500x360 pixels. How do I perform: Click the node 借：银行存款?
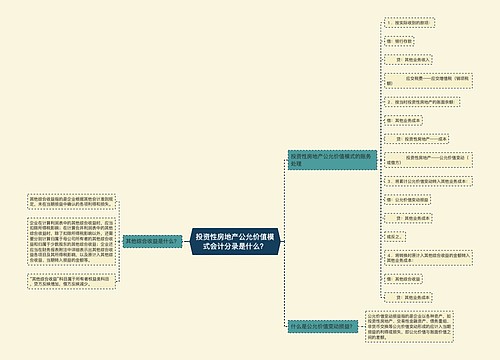(x=399, y=41)
